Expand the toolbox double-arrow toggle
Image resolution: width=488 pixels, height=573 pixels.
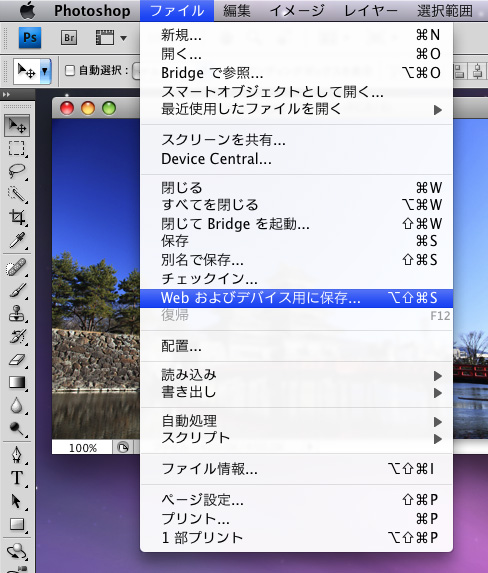pos(6,95)
